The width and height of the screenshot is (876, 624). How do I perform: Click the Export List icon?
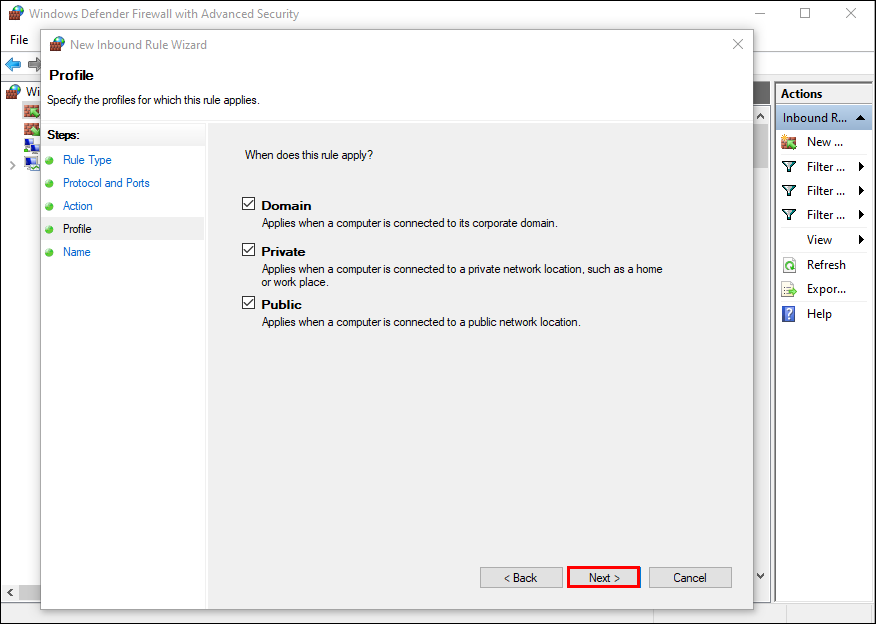(x=789, y=289)
